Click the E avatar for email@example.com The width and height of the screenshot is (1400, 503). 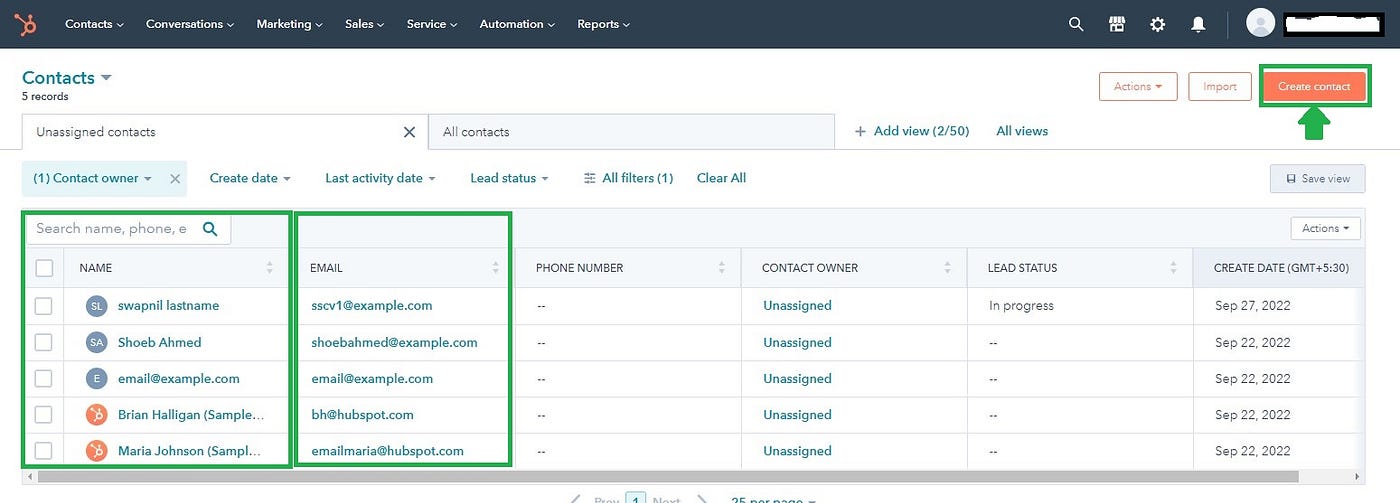pos(97,379)
